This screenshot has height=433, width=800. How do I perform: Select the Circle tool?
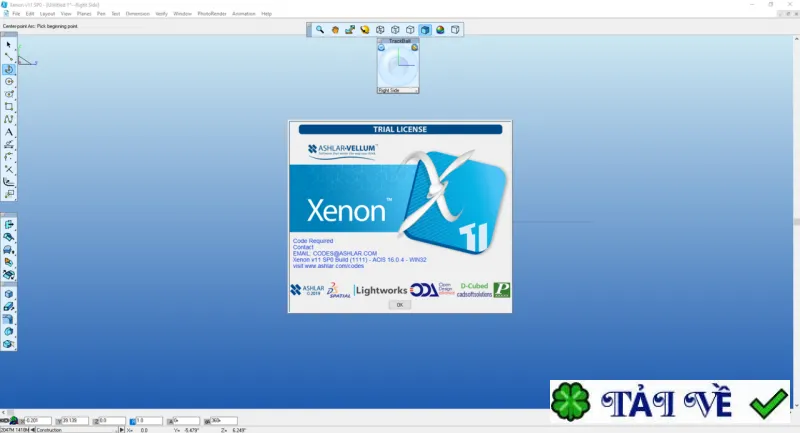(9, 82)
